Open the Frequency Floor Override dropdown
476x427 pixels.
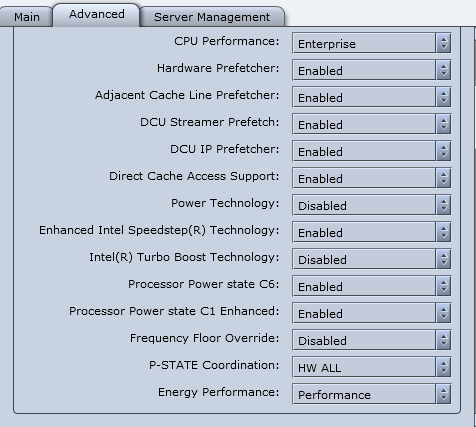pos(372,340)
